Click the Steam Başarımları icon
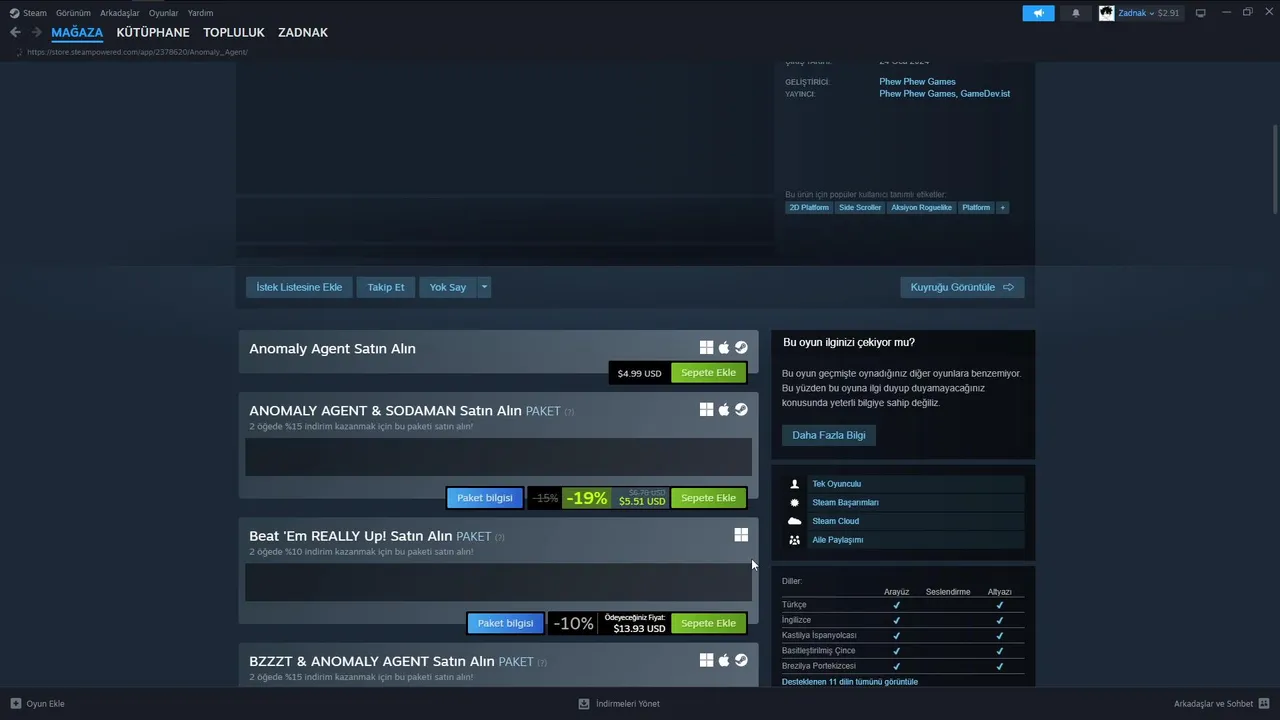The image size is (1280, 720). 795,503
